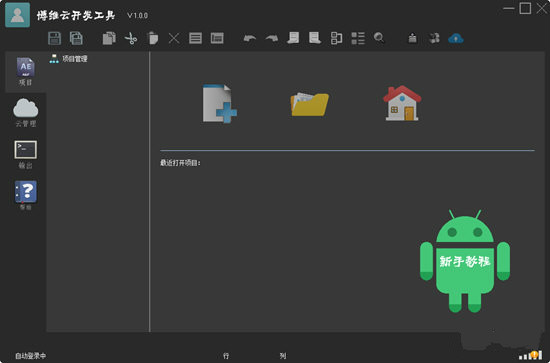Click the magnifier search icon
Viewport: 550px width, 363px height.
click(x=379, y=38)
